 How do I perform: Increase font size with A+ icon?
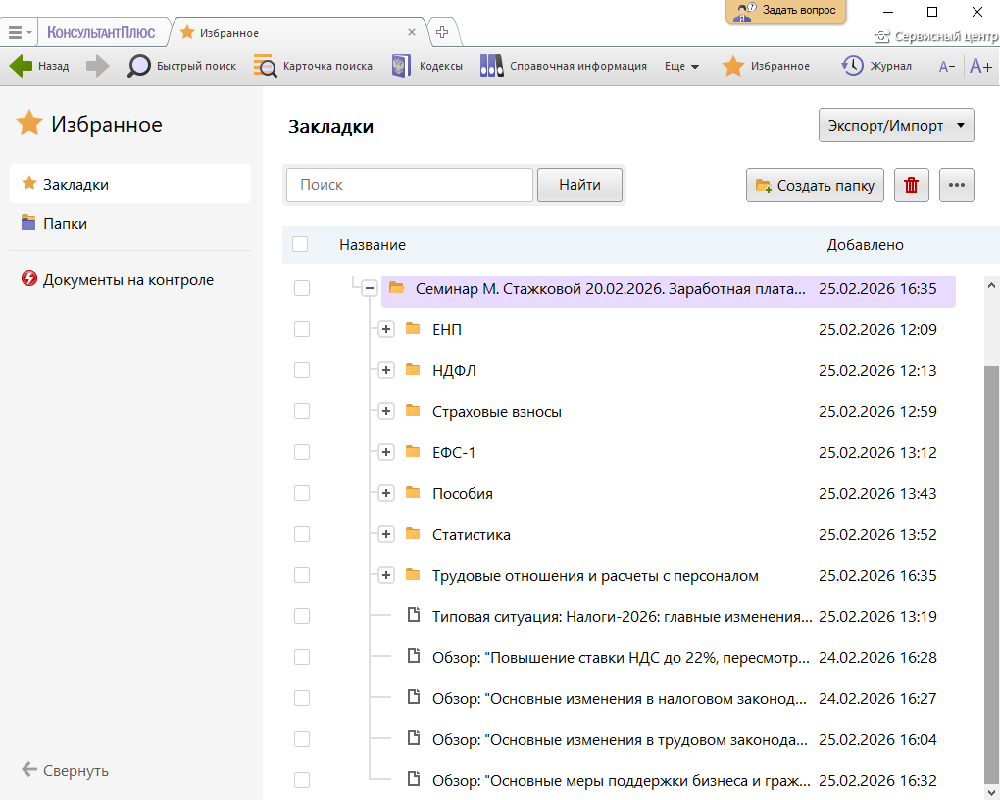point(981,66)
